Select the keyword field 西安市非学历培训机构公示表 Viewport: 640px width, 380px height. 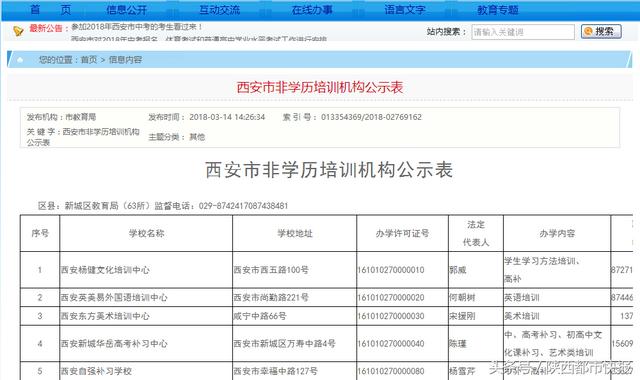tap(83, 137)
